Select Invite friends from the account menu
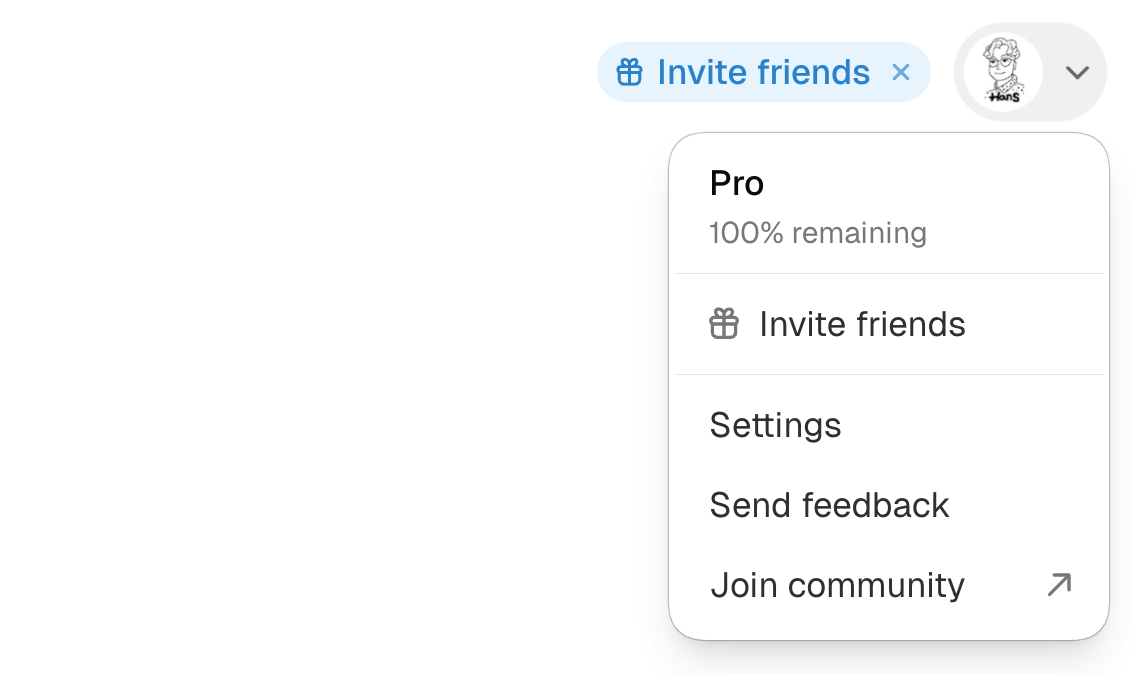The height and width of the screenshot is (675, 1130). 889,324
